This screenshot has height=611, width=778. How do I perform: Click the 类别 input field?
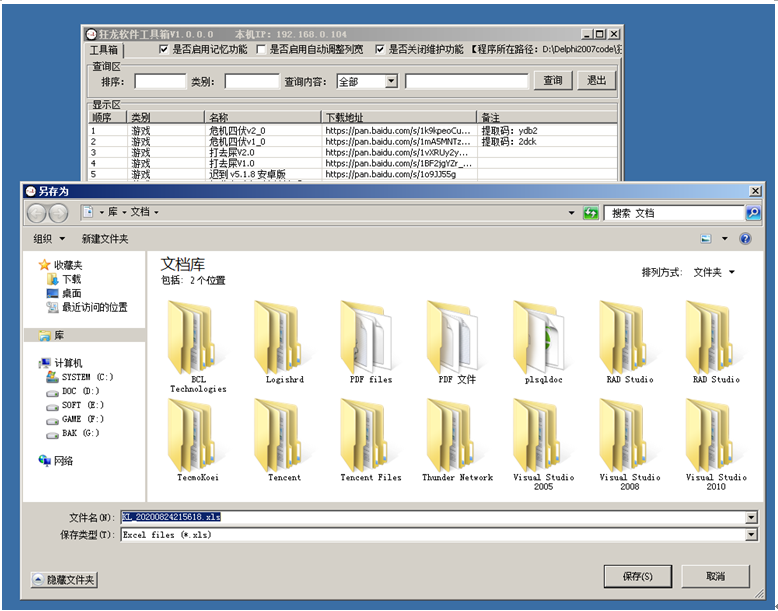pyautogui.click(x=252, y=81)
